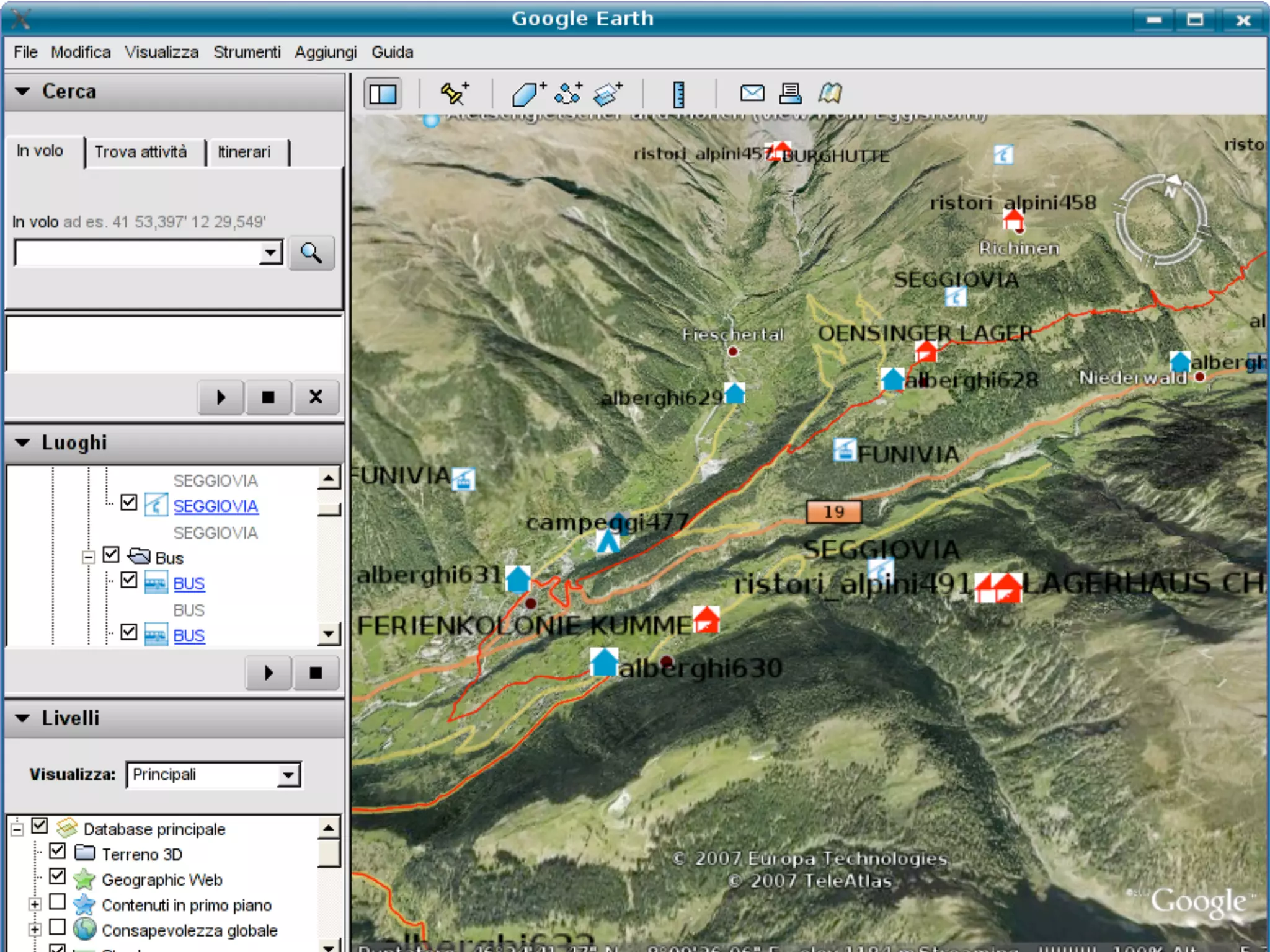Click the email envelope toolbar icon
The width and height of the screenshot is (1270, 952).
752,94
